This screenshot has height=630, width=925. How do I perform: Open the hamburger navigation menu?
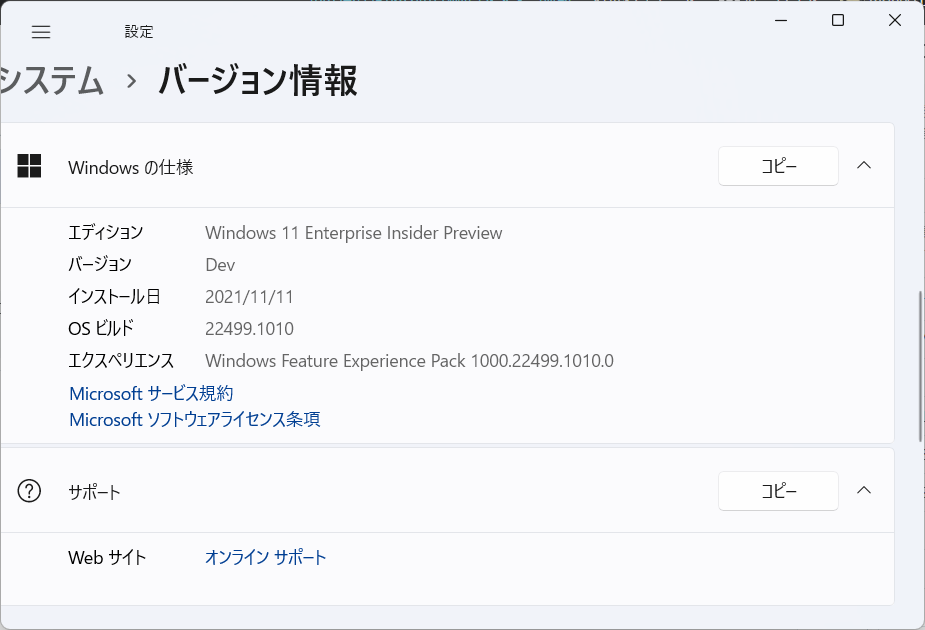pos(41,32)
